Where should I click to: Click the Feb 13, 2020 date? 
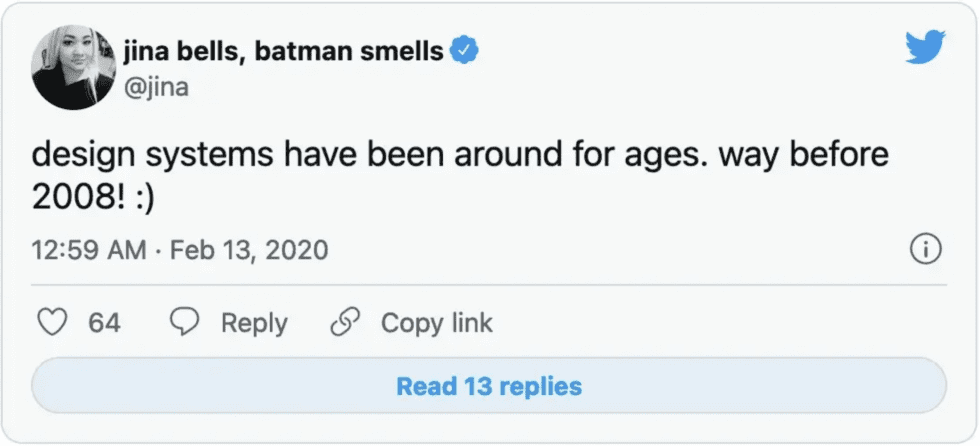[249, 250]
